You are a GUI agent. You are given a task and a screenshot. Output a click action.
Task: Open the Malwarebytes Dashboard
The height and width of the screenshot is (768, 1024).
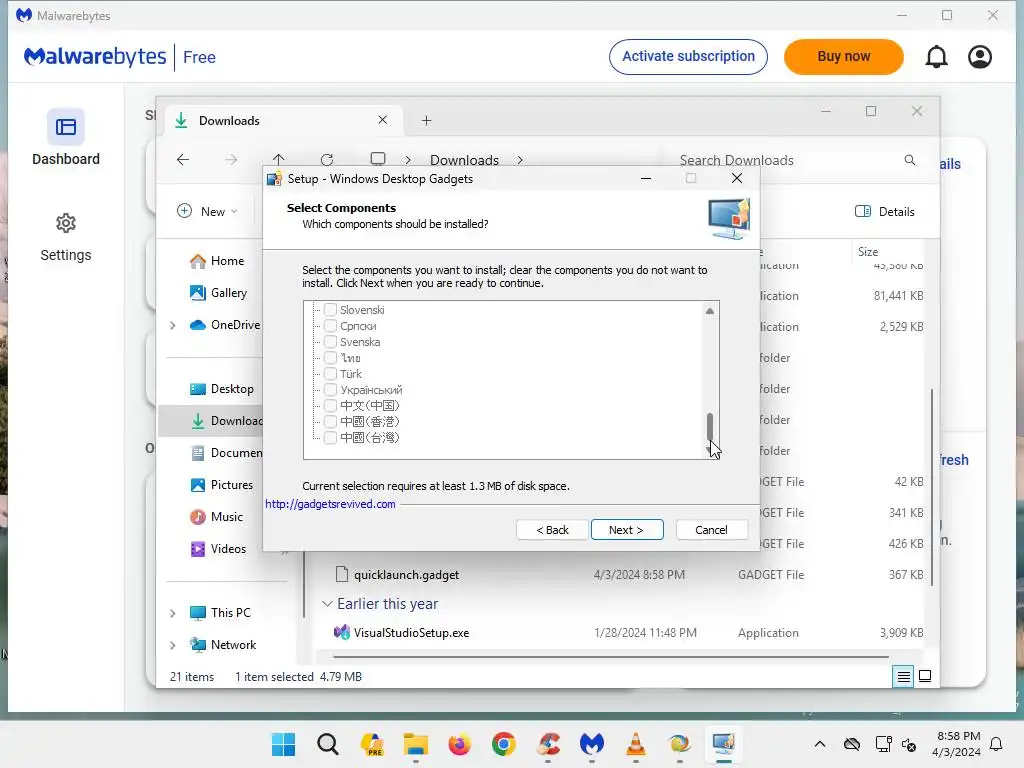66,138
